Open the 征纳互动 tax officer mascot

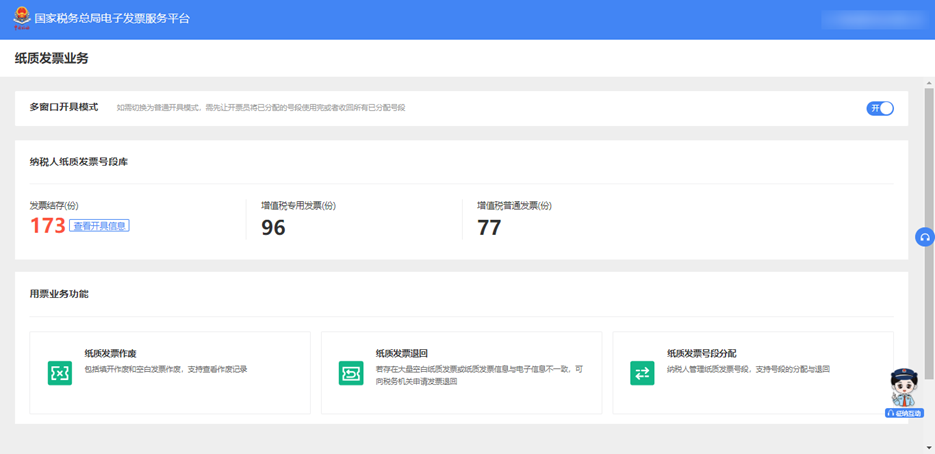click(905, 393)
